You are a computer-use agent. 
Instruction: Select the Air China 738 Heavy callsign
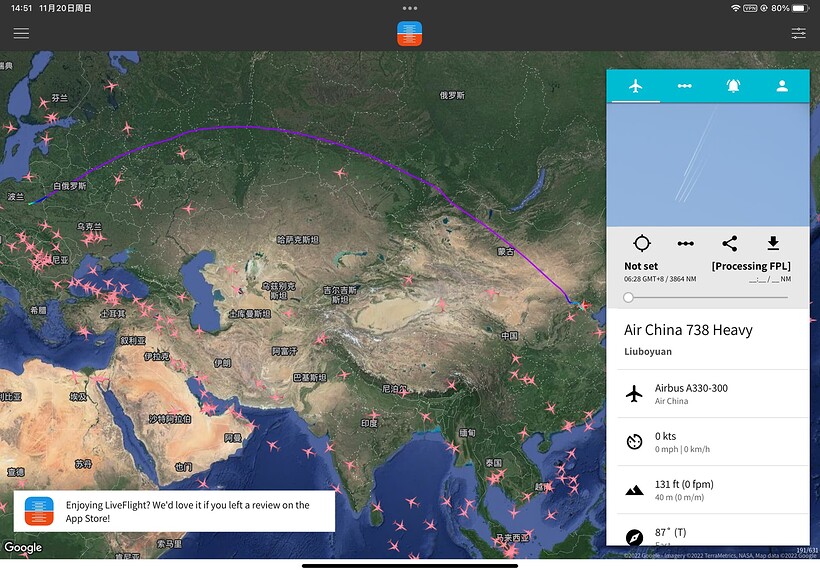pos(688,330)
